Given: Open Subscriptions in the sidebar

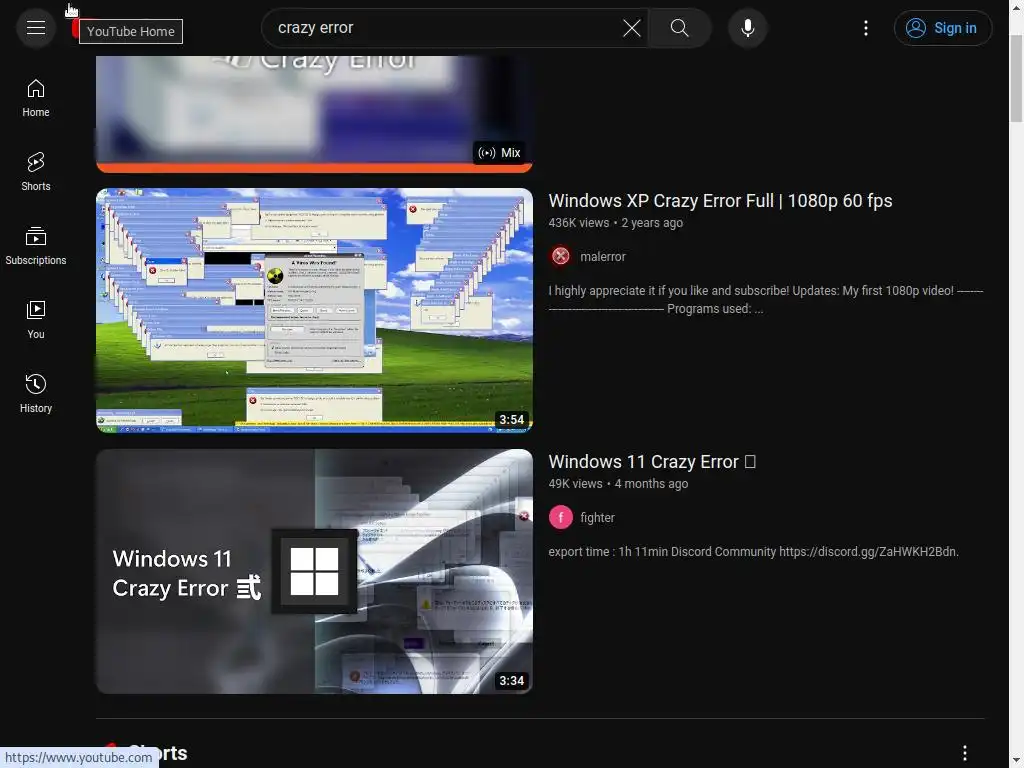Looking at the screenshot, I should pos(36,246).
